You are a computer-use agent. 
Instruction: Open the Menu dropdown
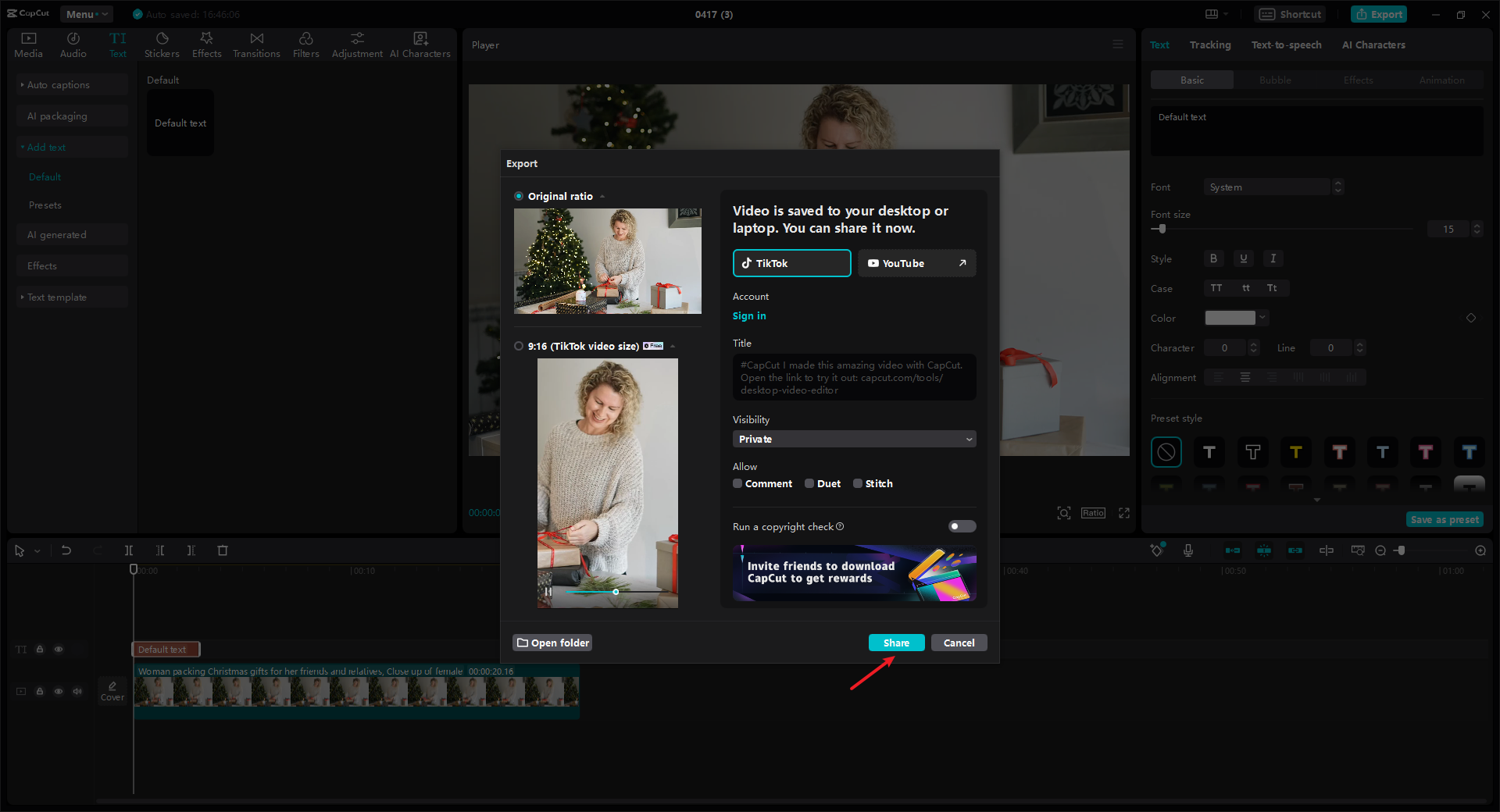pyautogui.click(x=86, y=14)
